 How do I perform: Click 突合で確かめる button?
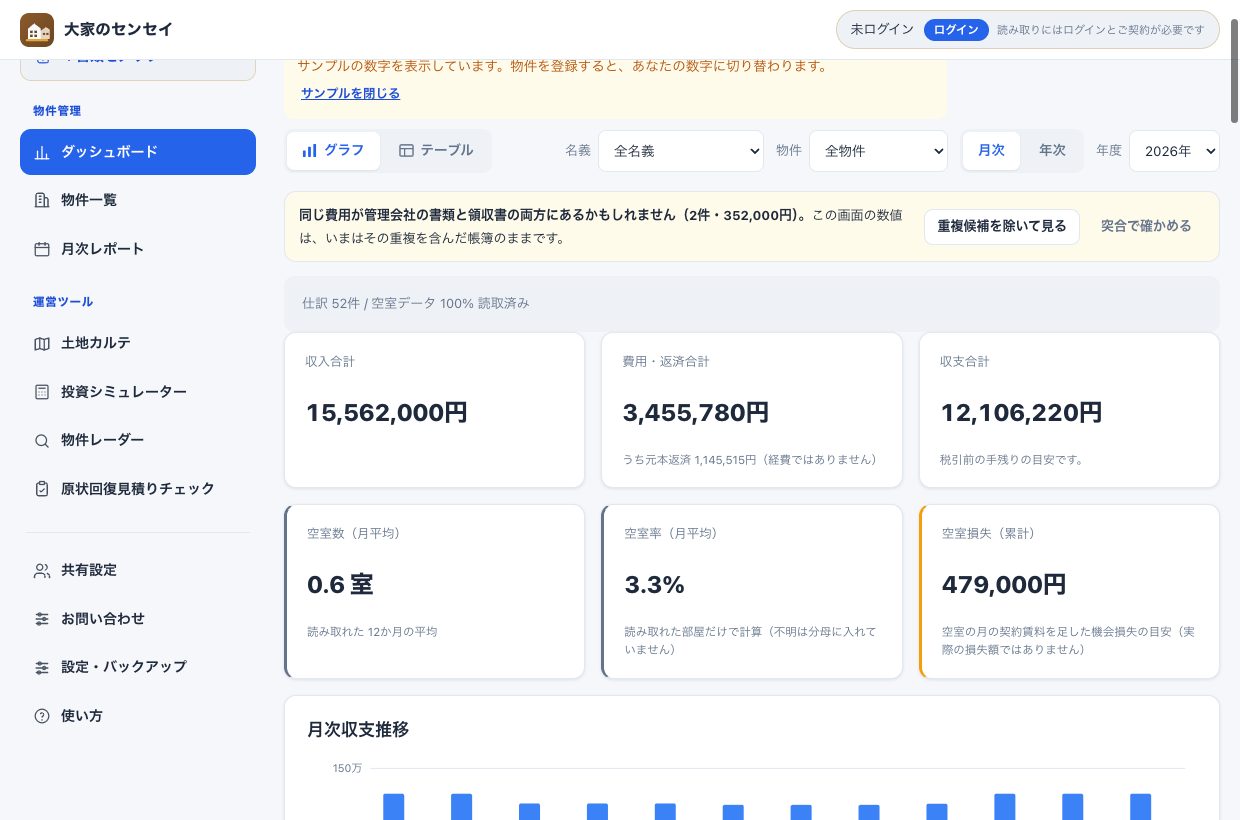pyautogui.click(x=1146, y=226)
